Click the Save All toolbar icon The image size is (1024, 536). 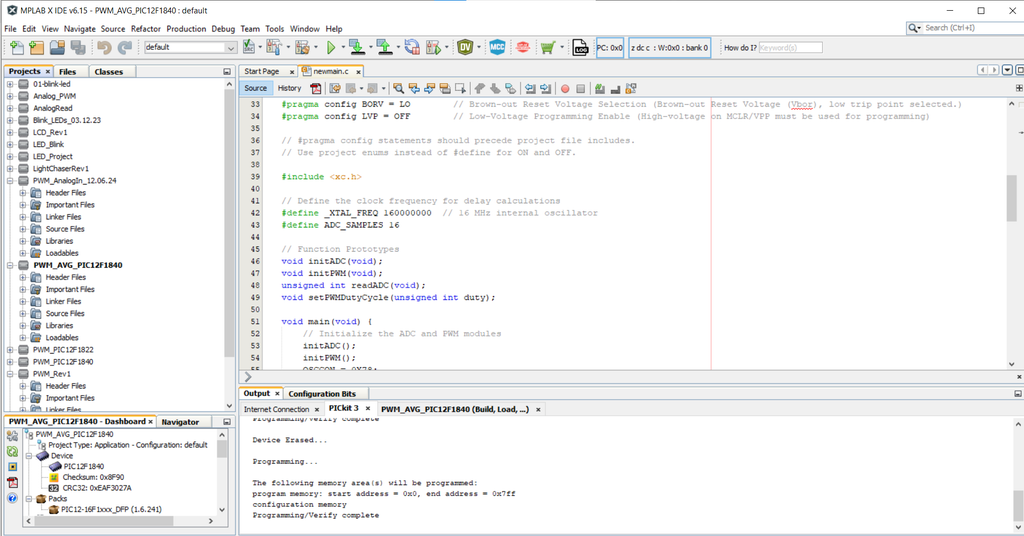[x=78, y=47]
